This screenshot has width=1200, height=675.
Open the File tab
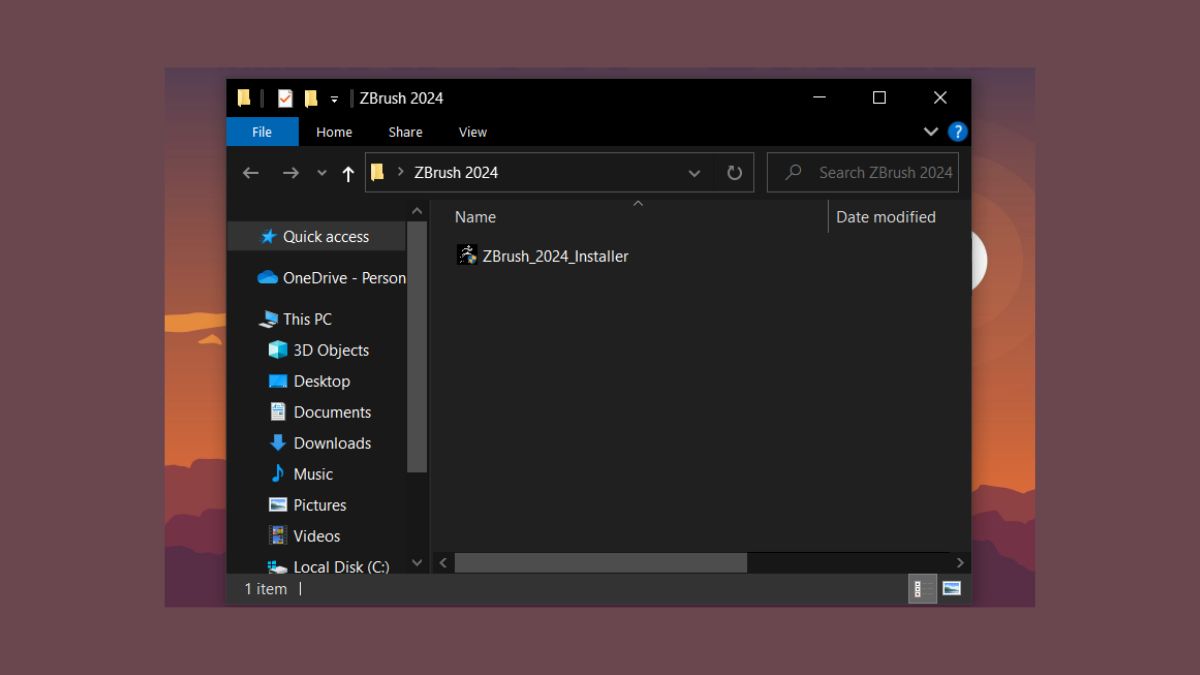click(262, 132)
